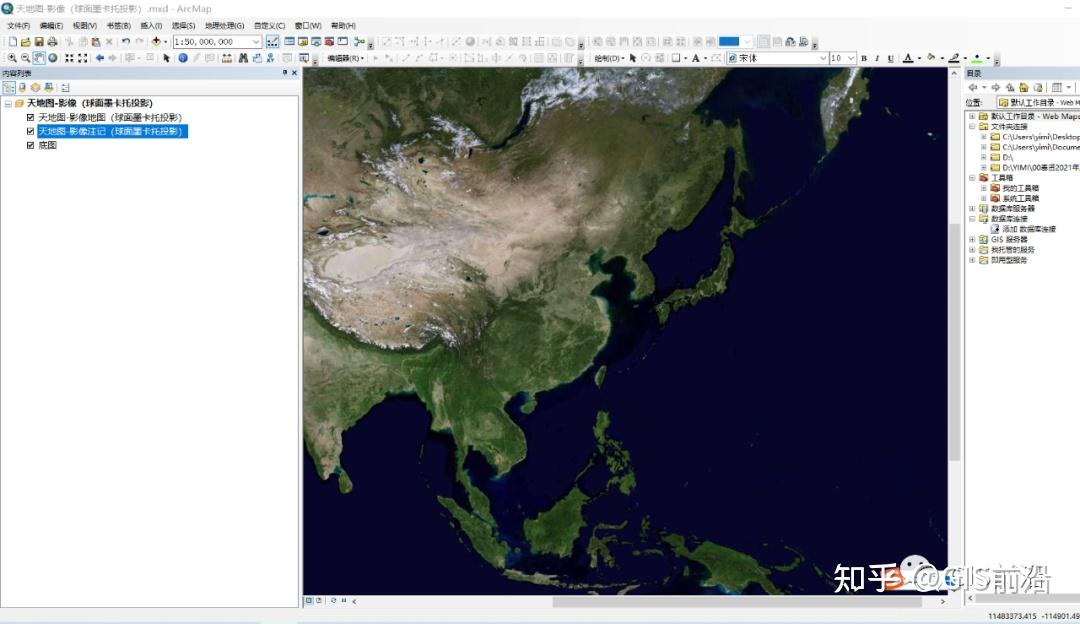Choose the Select Elements arrow tool
Screen dimensions: 1080x624
coord(166,59)
